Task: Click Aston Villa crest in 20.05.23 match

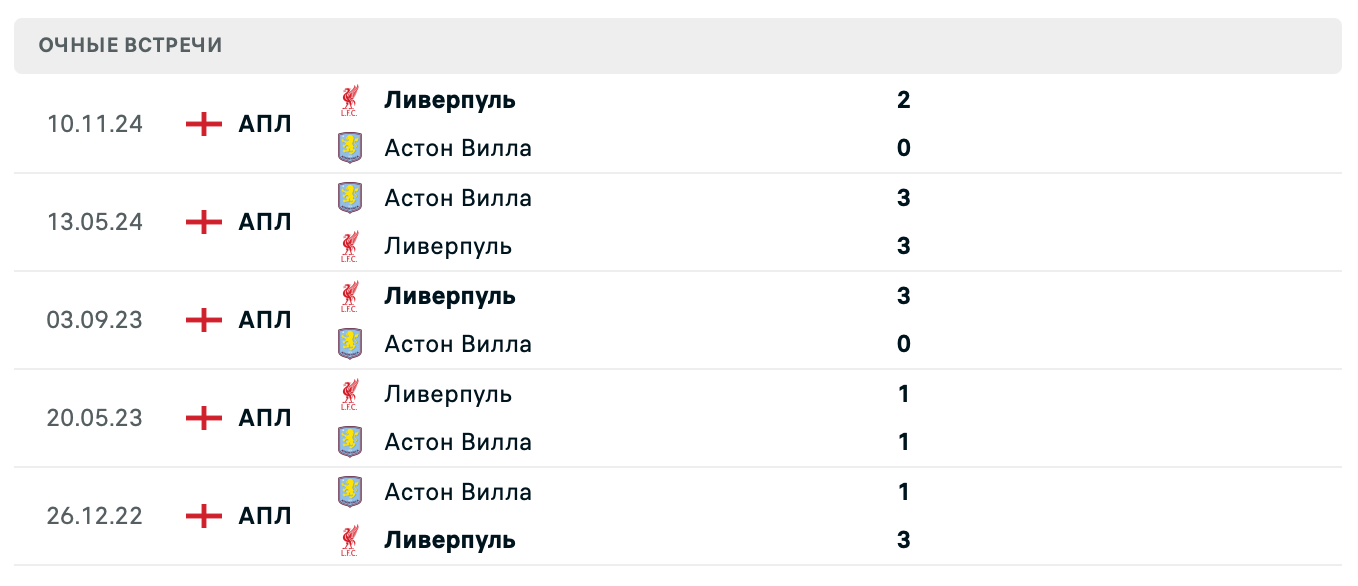Action: tap(349, 442)
